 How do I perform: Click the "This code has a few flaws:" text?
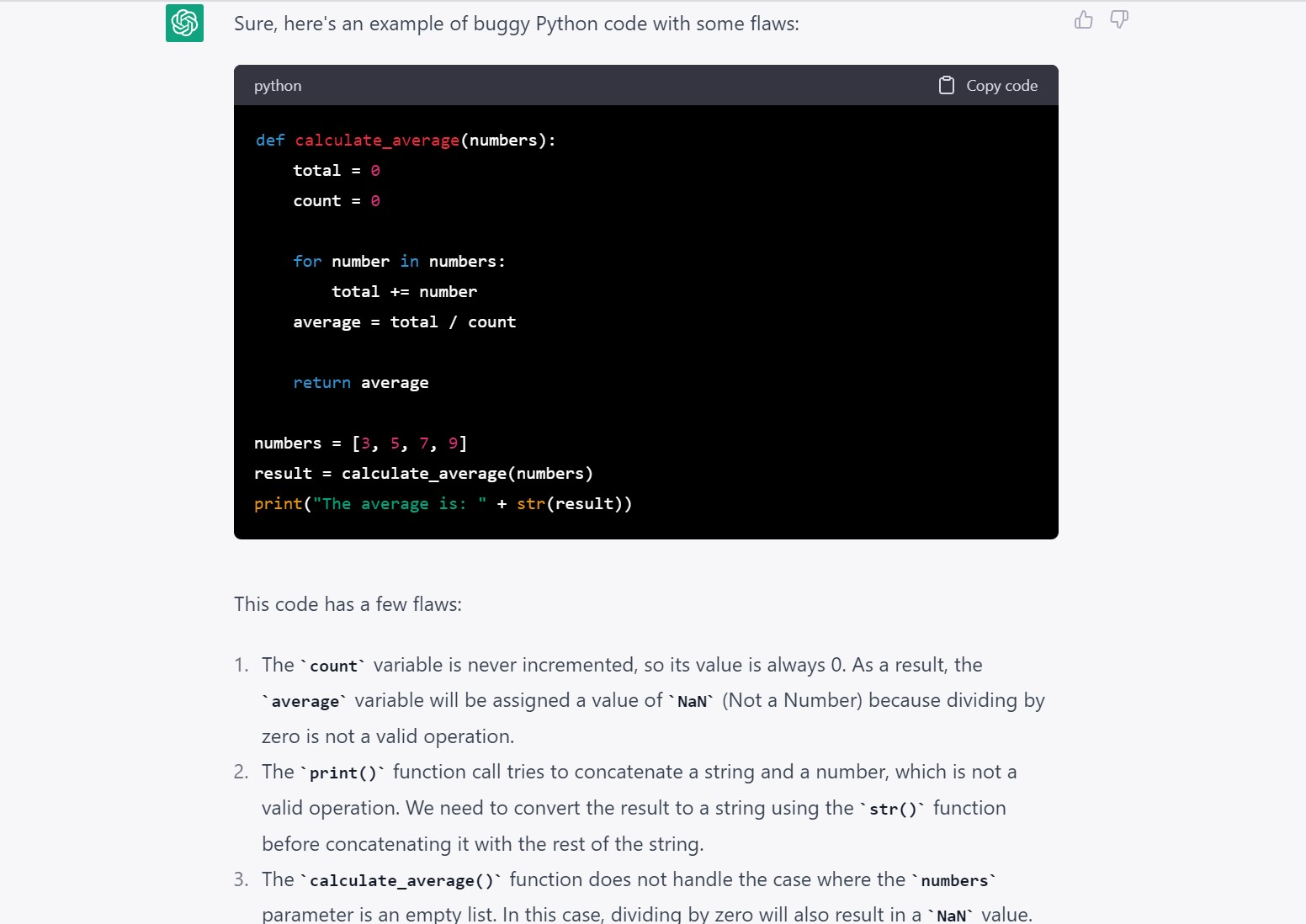[348, 604]
